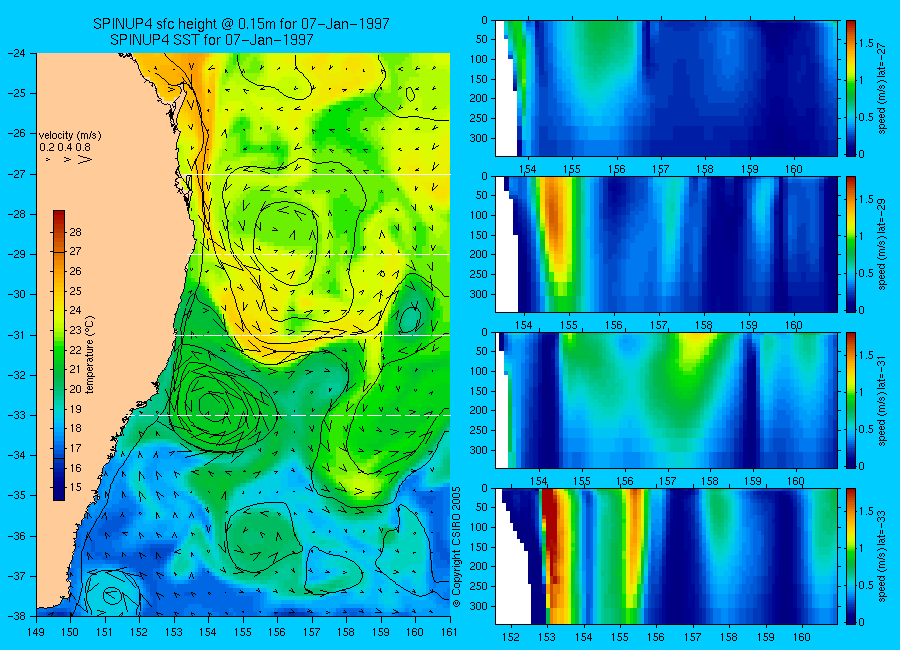The height and width of the screenshot is (650, 900).
Task: Click the '250' depth label in the lat=-33 panel
Action: [x=478, y=586]
